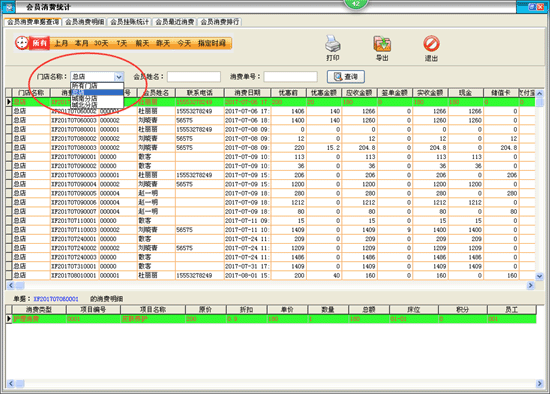Click the 导出 export icon
Image resolution: width=550 pixels, height=394 pixels.
coord(382,44)
